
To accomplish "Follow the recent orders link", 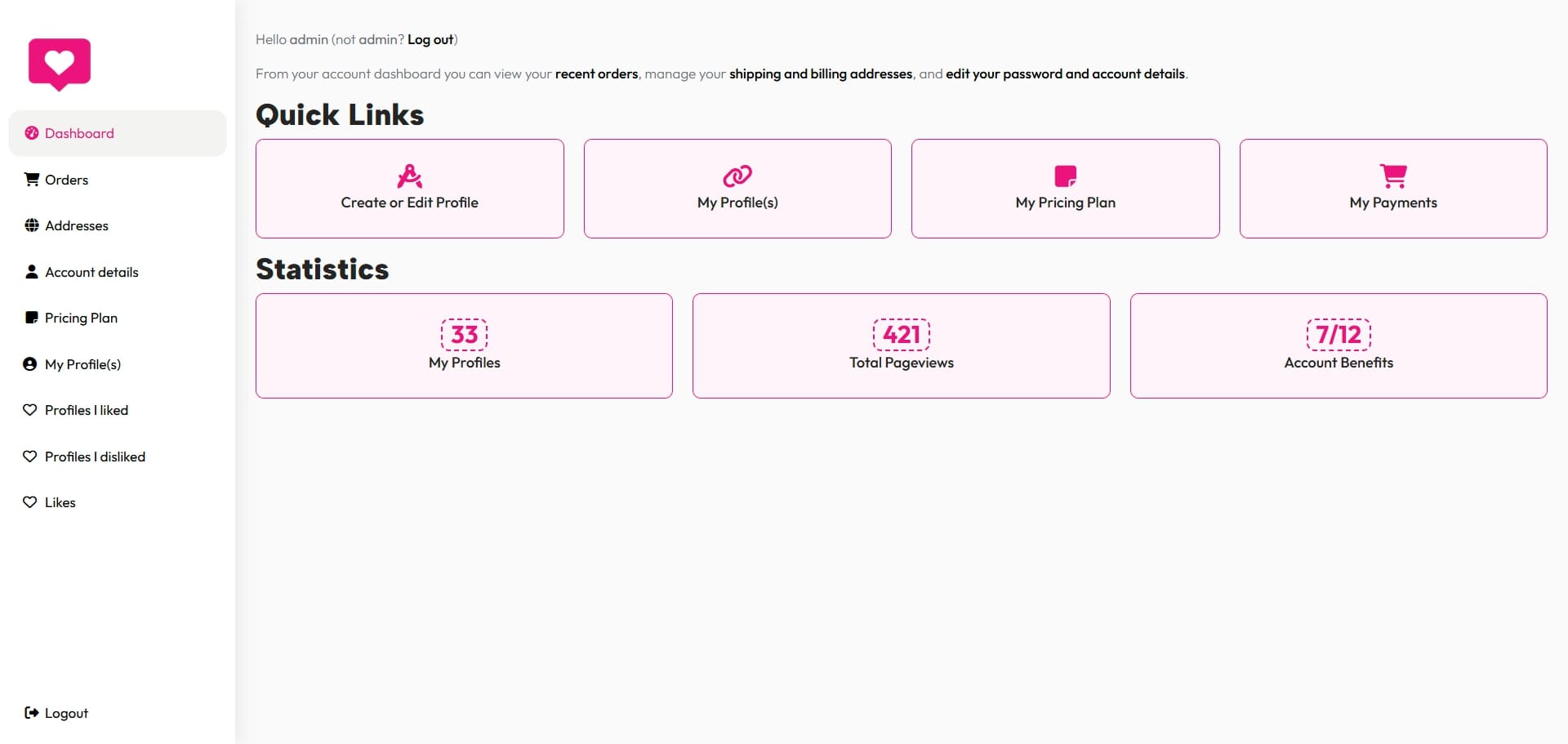I will point(596,74).
